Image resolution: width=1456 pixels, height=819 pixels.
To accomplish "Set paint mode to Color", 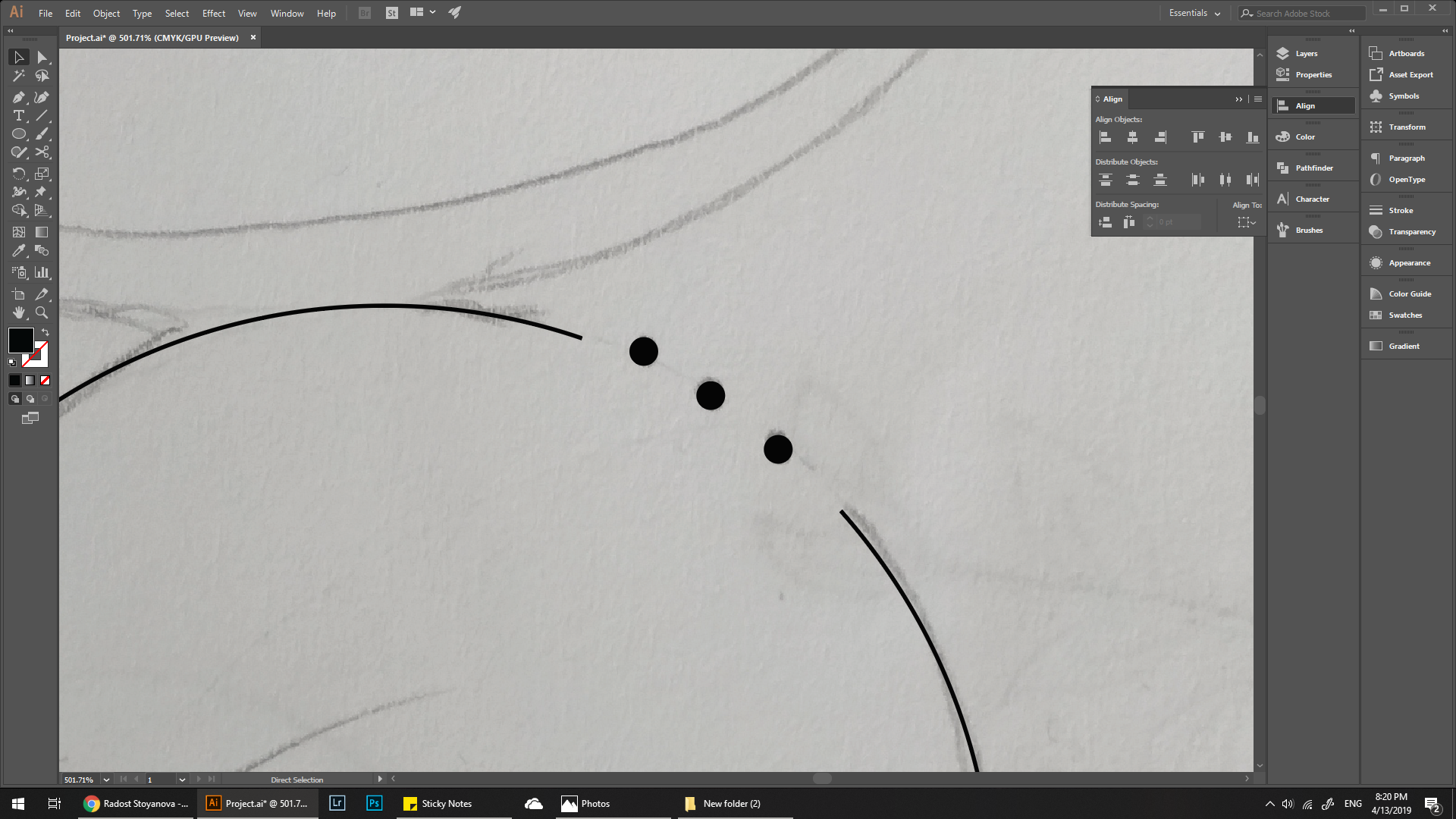I will point(15,381).
